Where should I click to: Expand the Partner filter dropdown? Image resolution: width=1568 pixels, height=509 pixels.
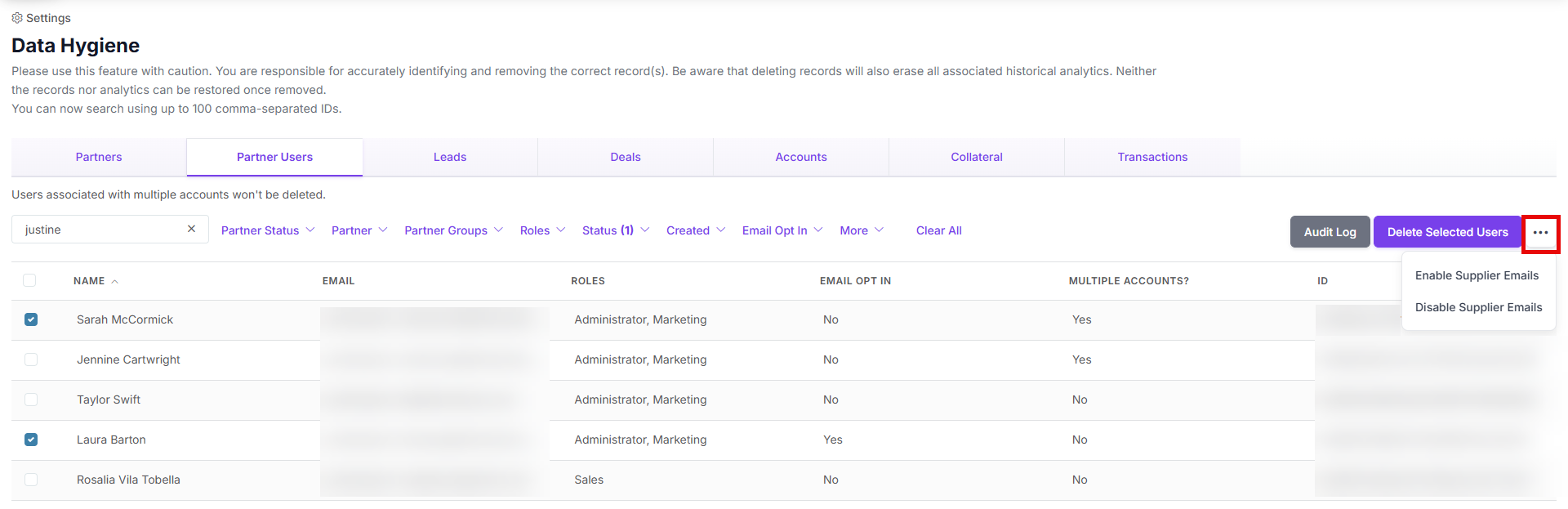coord(359,230)
